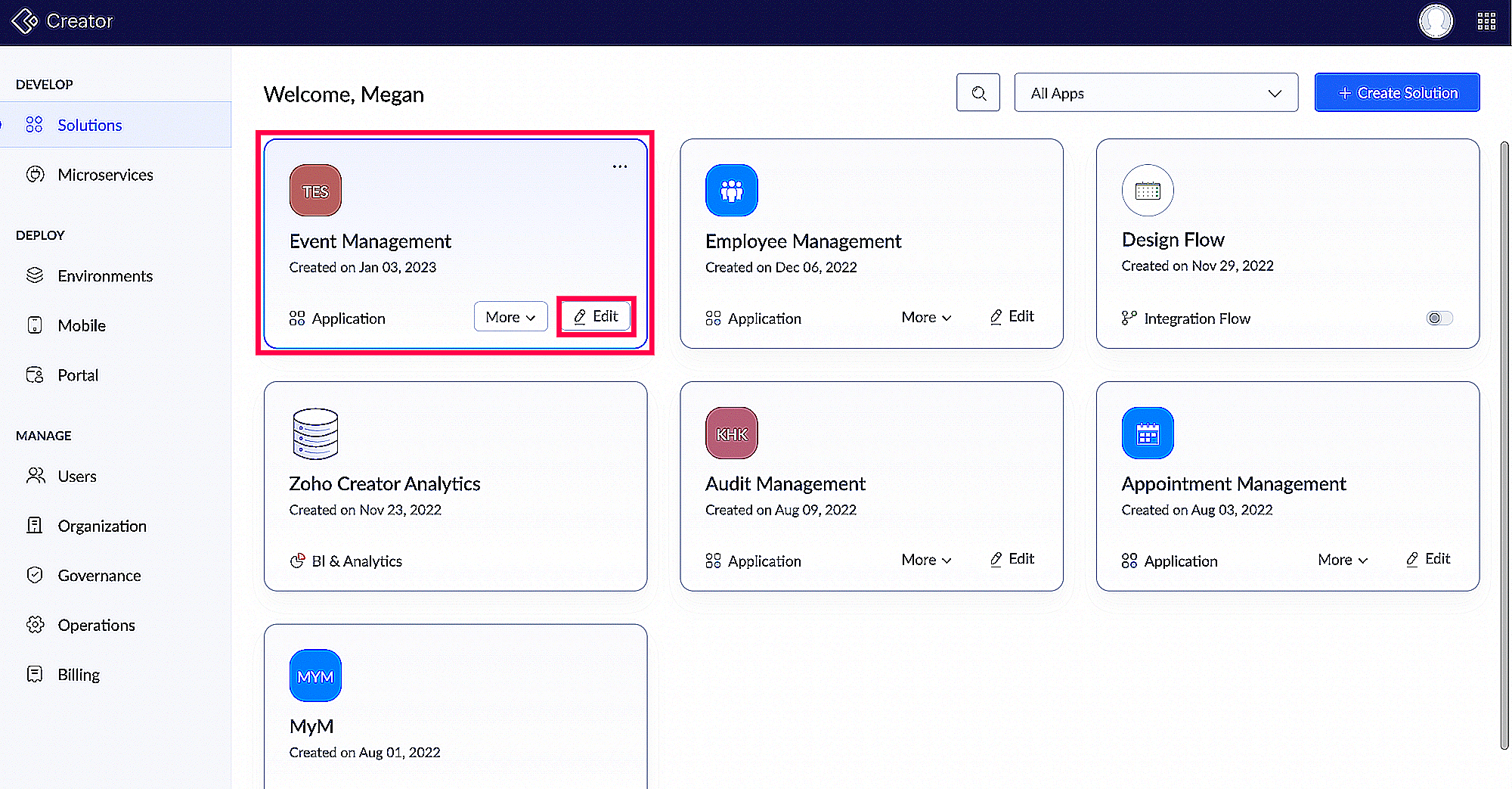Open the apps grid launcher icon
This screenshot has width=1512, height=789.
1486,21
